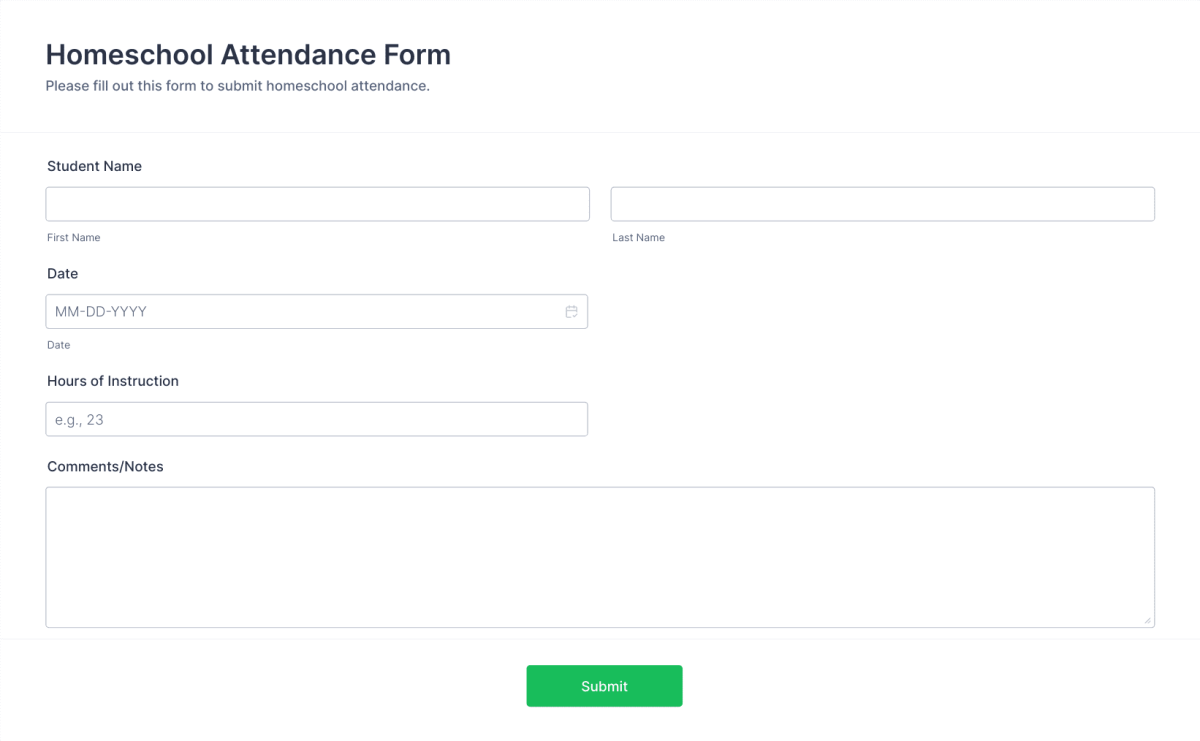Click the First Name helper label
The width and height of the screenshot is (1200, 741).
point(73,237)
